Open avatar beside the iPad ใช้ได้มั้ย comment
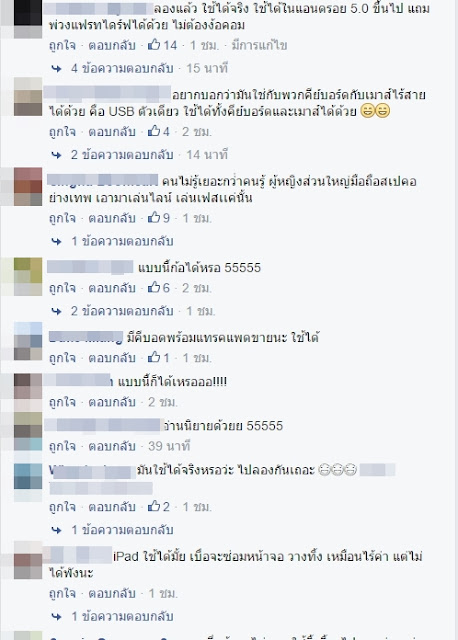 click(28, 560)
